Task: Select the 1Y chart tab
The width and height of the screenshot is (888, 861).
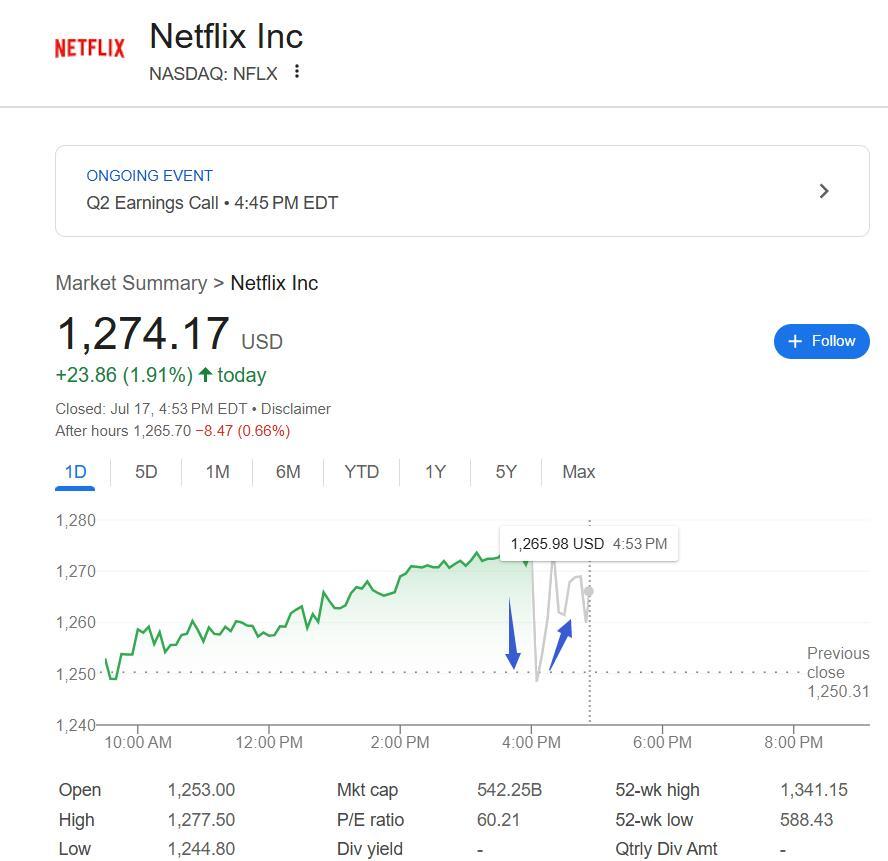Action: coord(435,472)
